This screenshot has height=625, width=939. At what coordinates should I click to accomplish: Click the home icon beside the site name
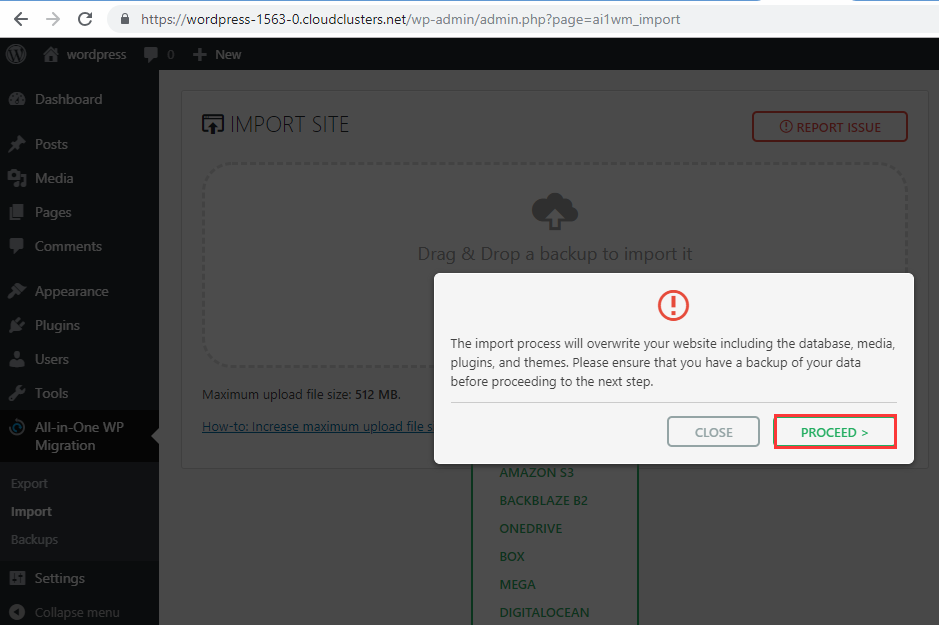[x=51, y=54]
